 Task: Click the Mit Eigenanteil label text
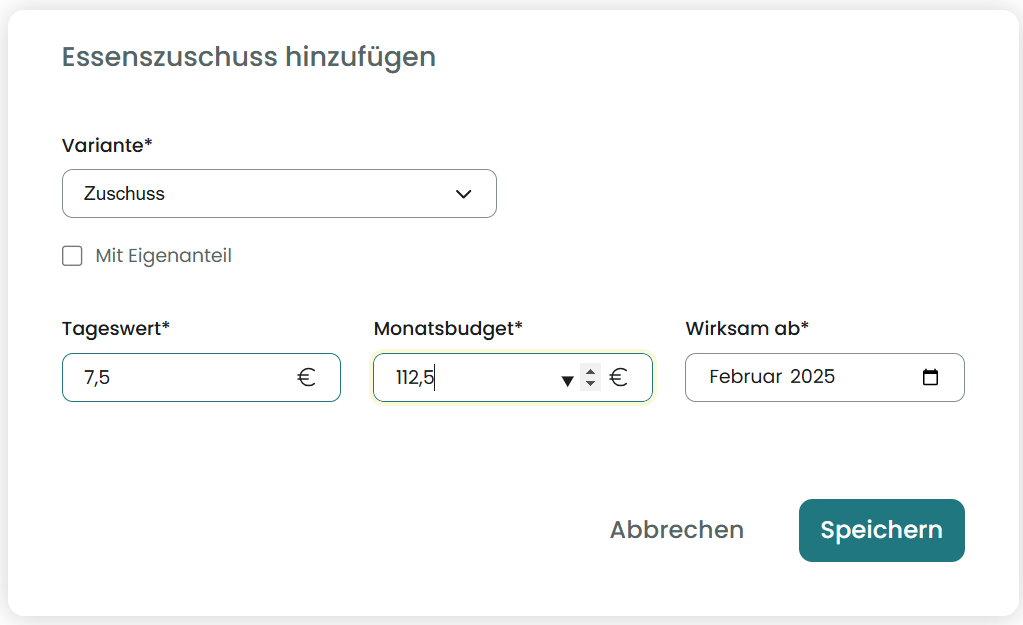tap(163, 256)
